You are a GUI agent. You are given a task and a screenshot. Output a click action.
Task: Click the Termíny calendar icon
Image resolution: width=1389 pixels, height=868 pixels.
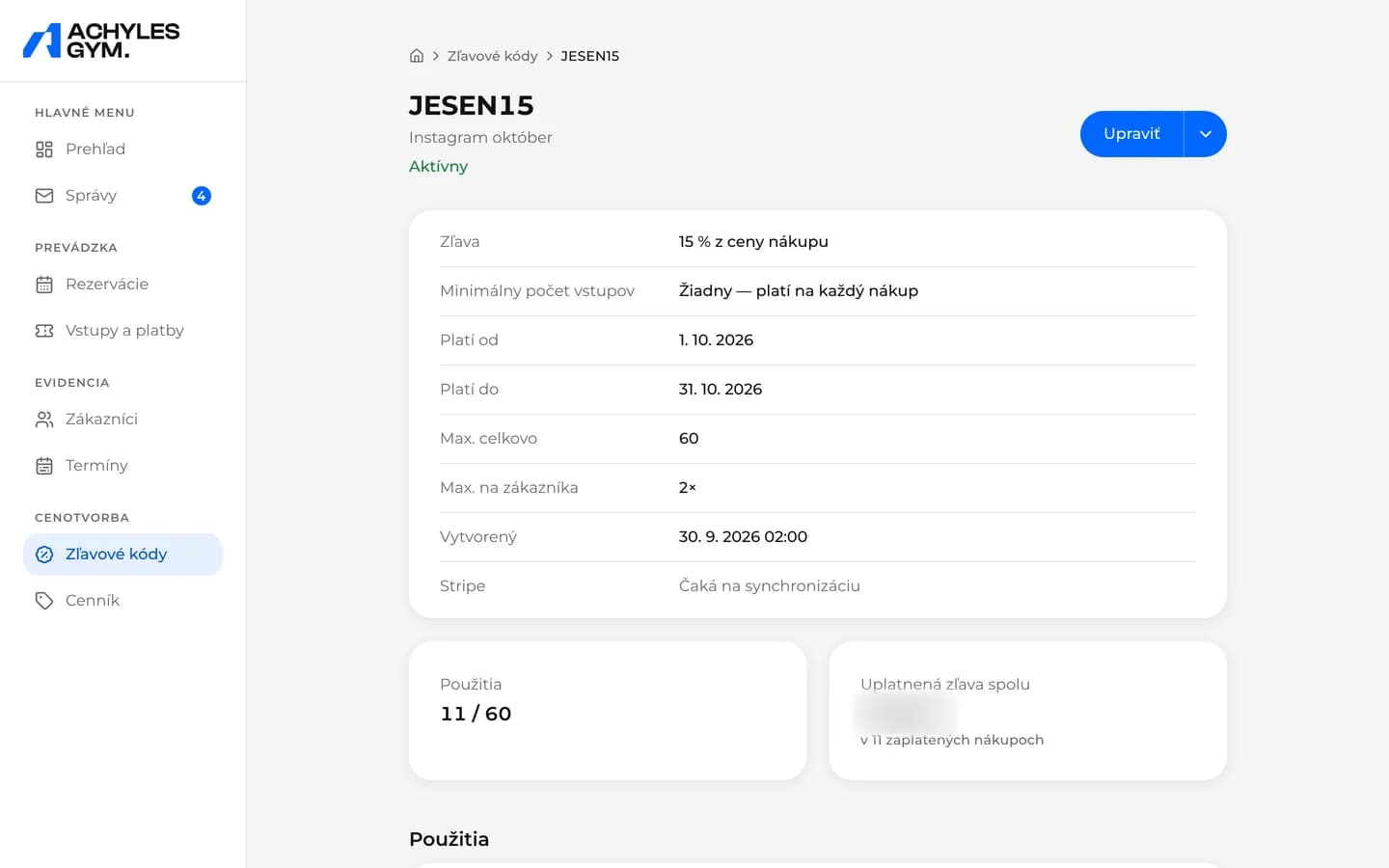44,466
